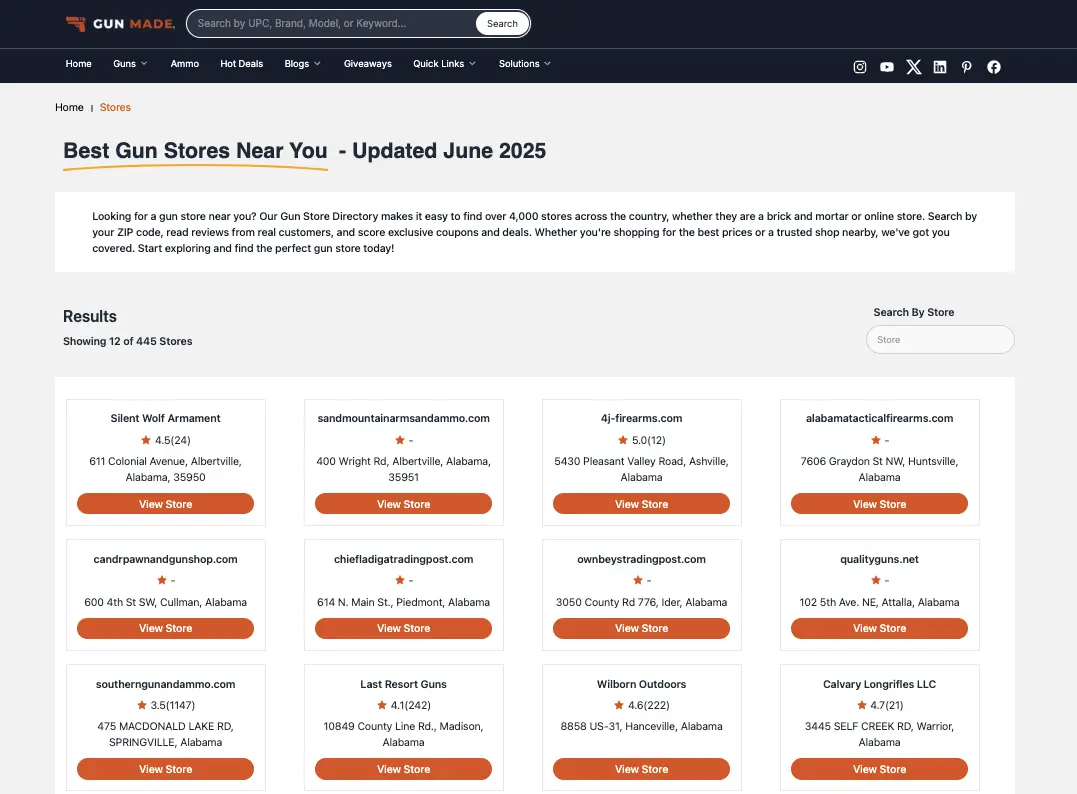
Task: View Store for Last Resort Guns
Action: pyautogui.click(x=403, y=769)
